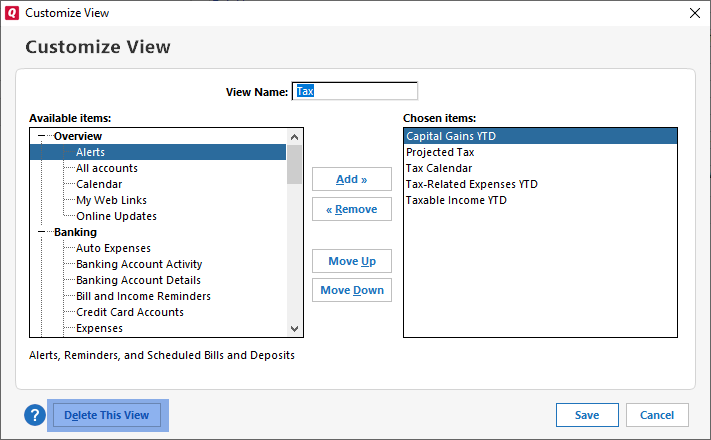Close the Customize View window
The width and height of the screenshot is (711, 440).
[x=694, y=13]
